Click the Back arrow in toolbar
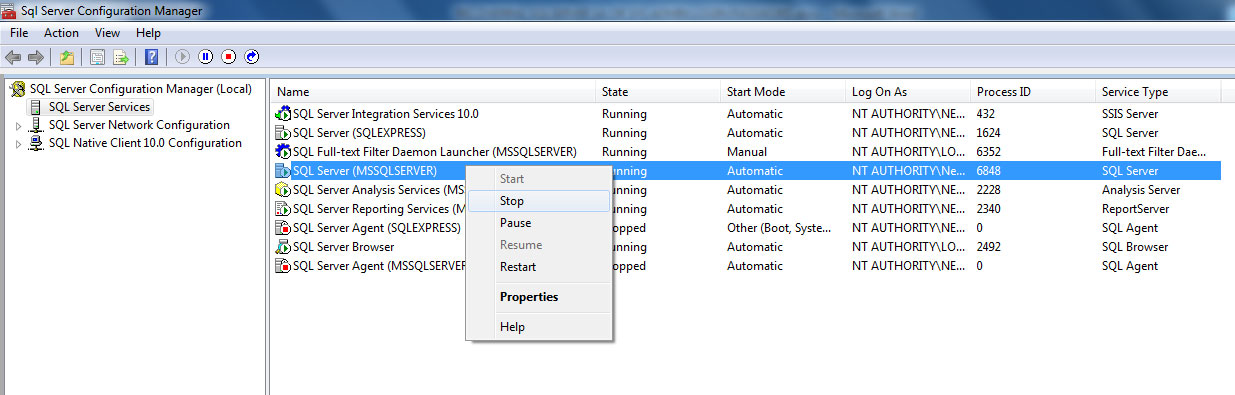 tap(13, 57)
